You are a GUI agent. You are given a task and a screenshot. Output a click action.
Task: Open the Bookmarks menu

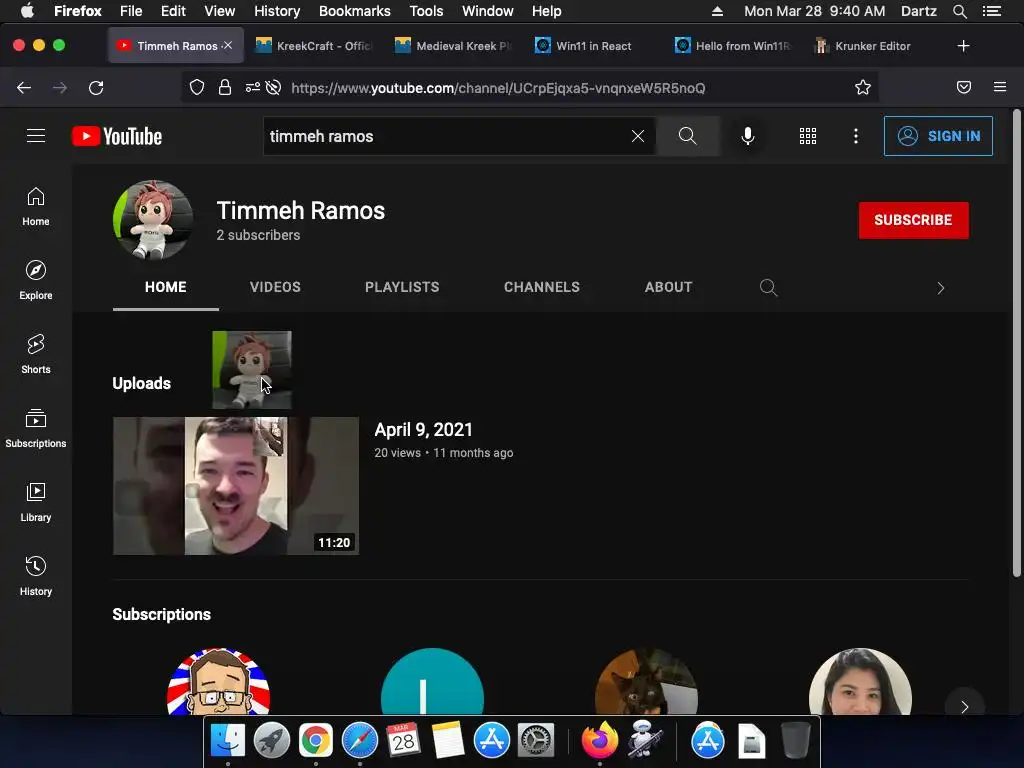coord(355,11)
